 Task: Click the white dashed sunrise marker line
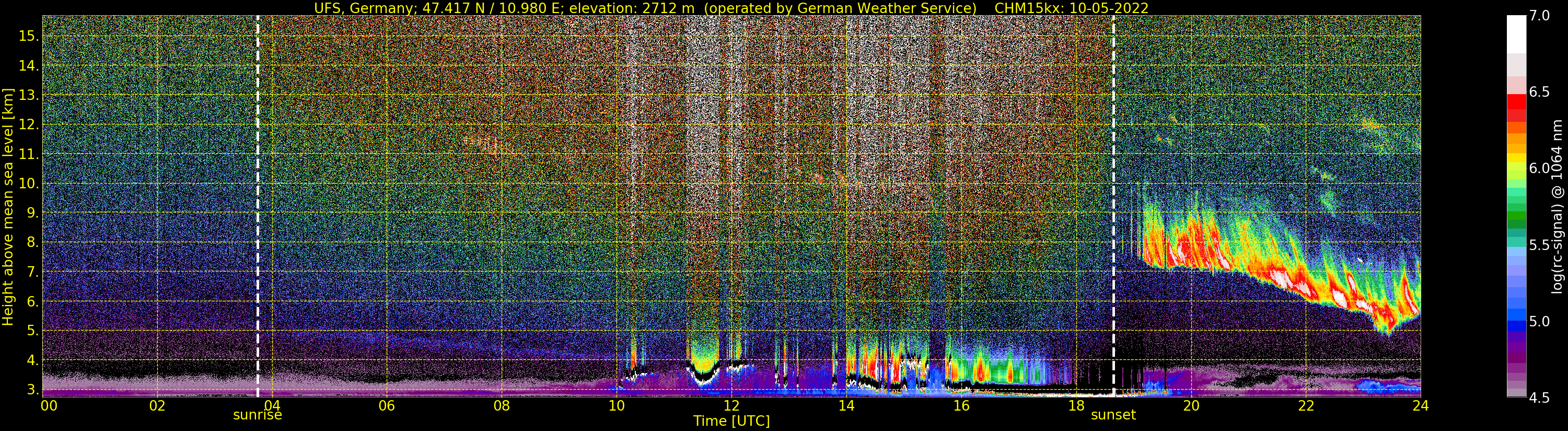point(258,206)
